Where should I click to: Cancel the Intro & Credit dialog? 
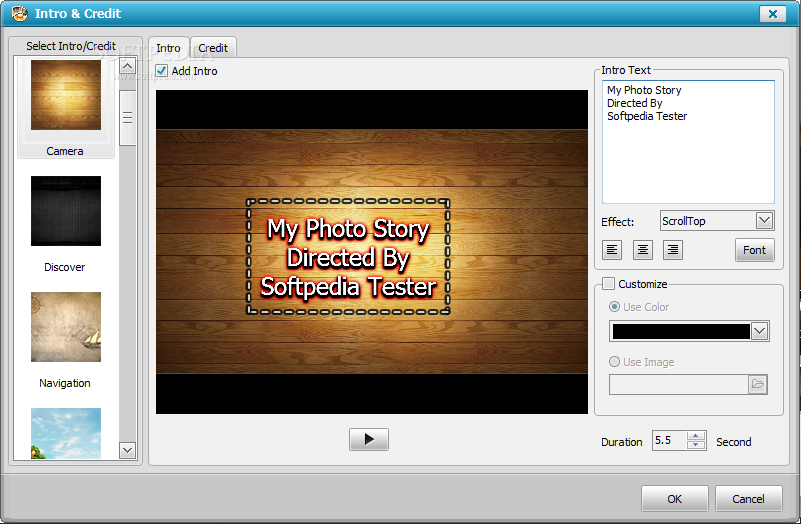tap(748, 498)
